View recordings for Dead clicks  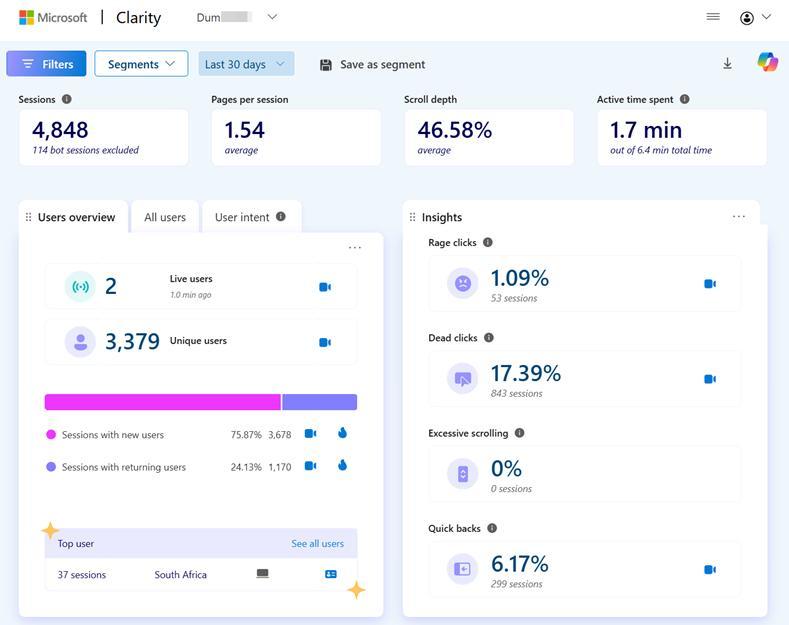710,379
